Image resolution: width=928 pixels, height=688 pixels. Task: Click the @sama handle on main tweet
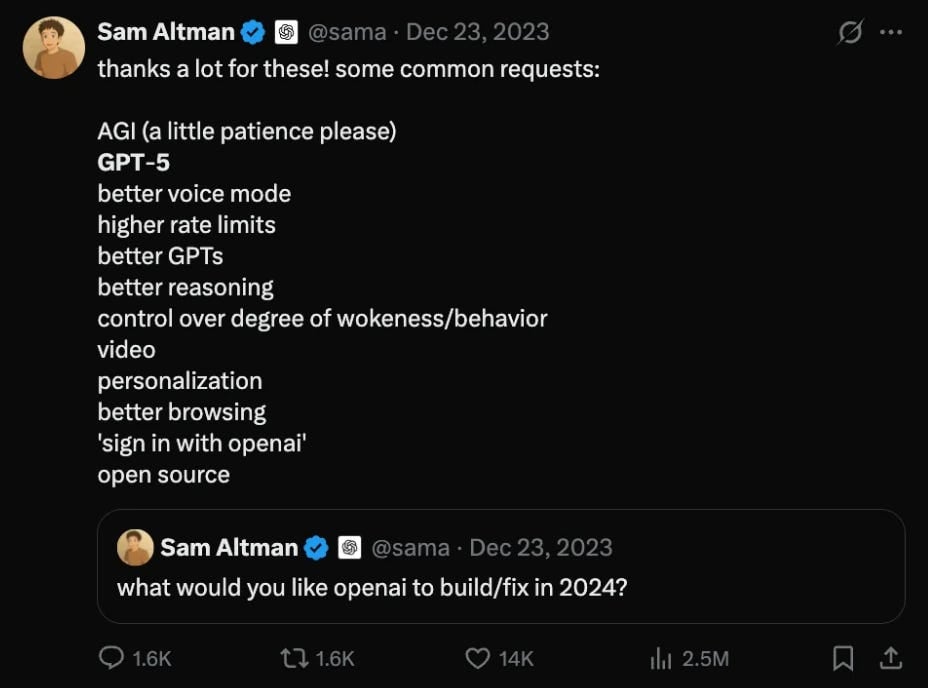click(x=347, y=32)
